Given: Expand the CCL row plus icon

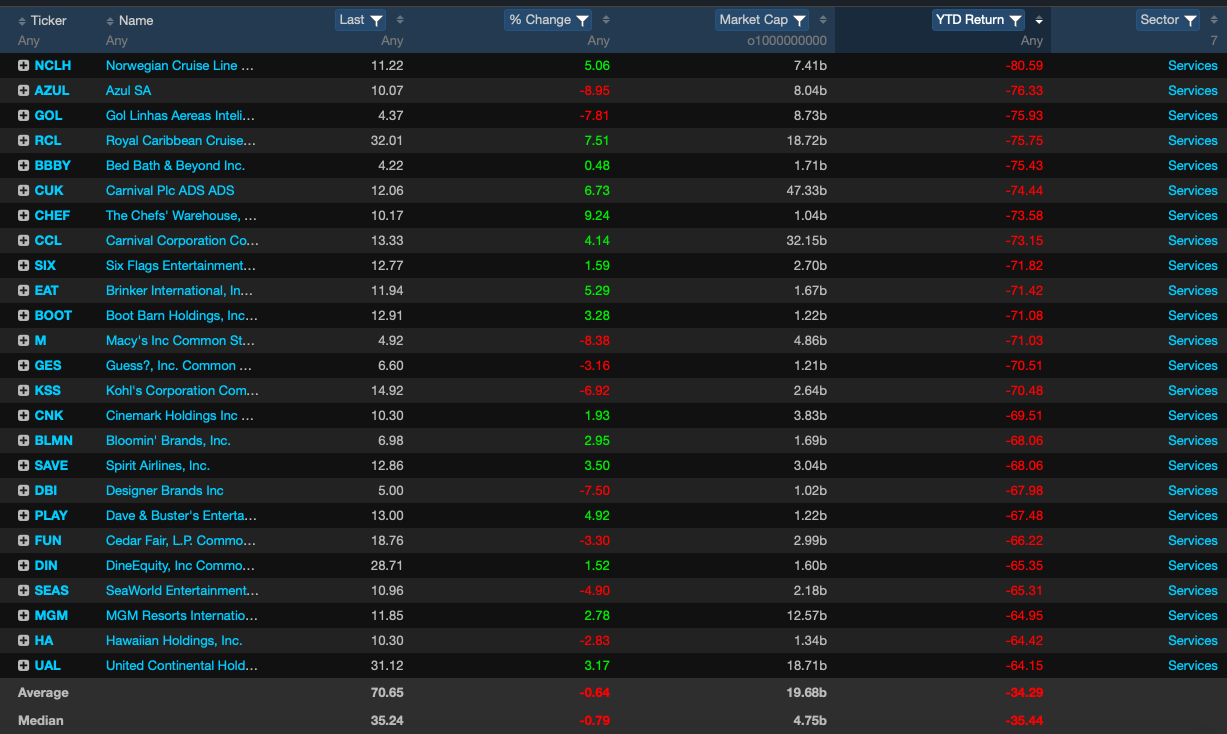Looking at the screenshot, I should 23,240.
